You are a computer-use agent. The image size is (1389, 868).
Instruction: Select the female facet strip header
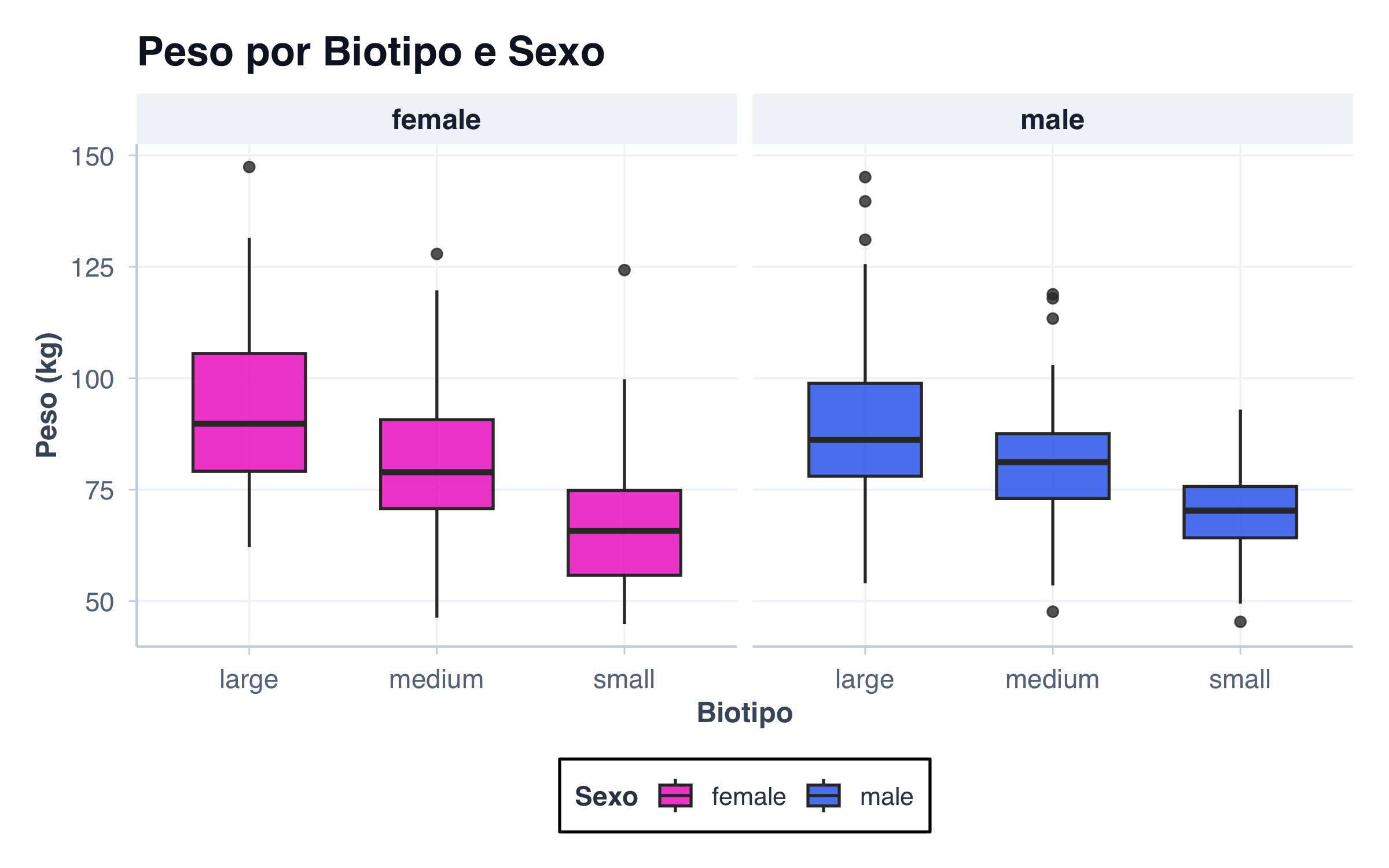click(436, 120)
